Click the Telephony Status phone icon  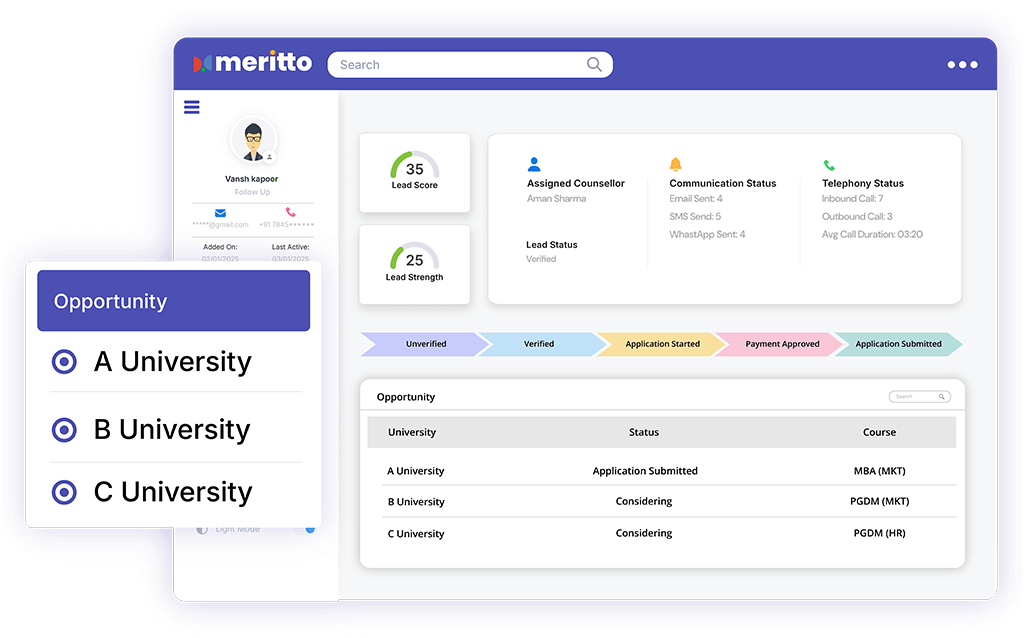[x=829, y=165]
